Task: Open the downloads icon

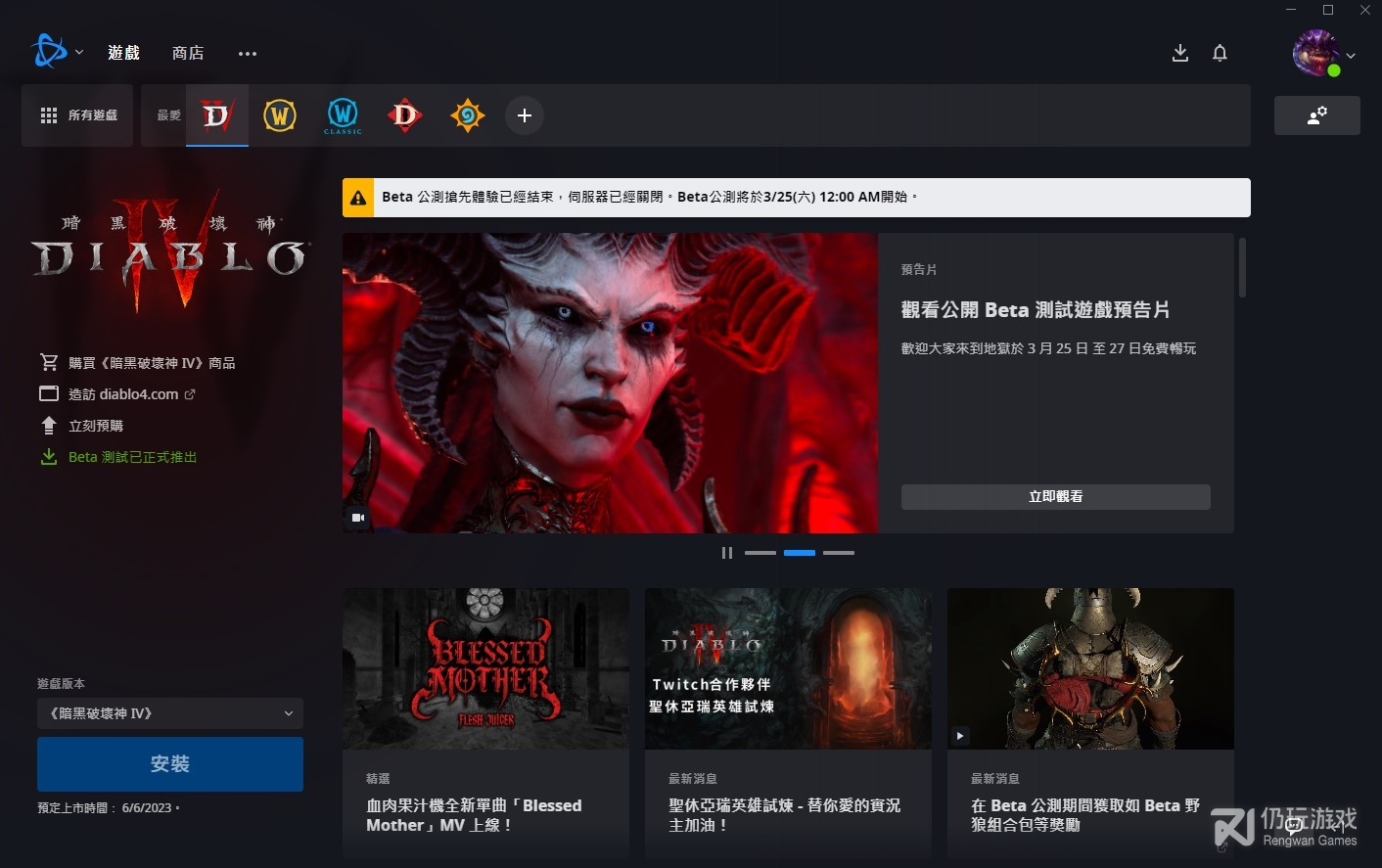Action: (x=1180, y=53)
